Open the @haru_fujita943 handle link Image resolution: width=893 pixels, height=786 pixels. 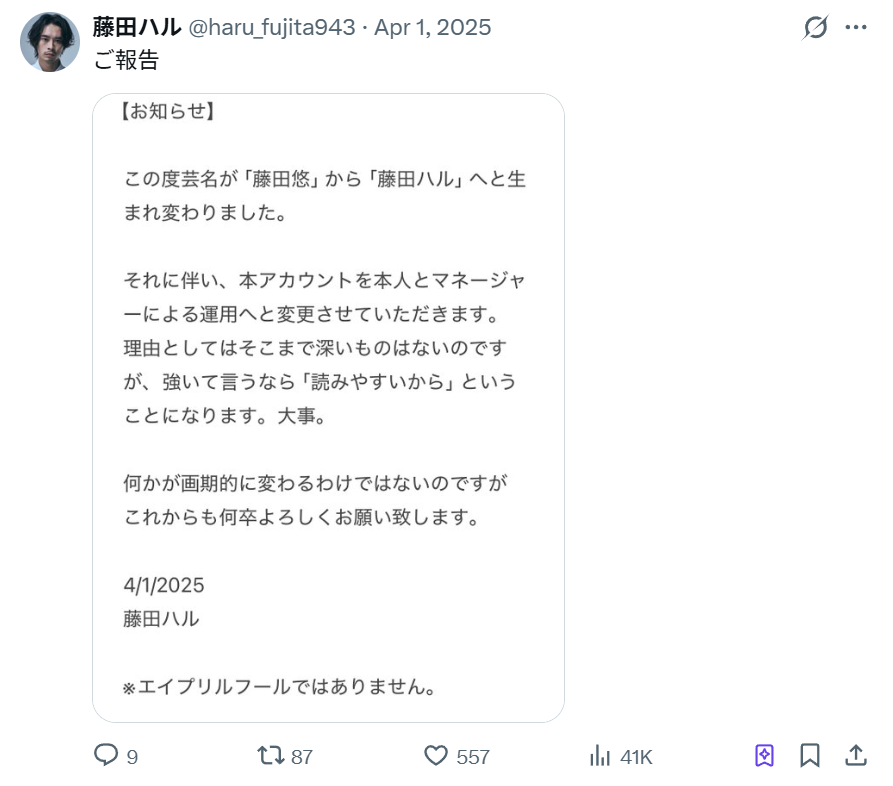click(x=272, y=27)
